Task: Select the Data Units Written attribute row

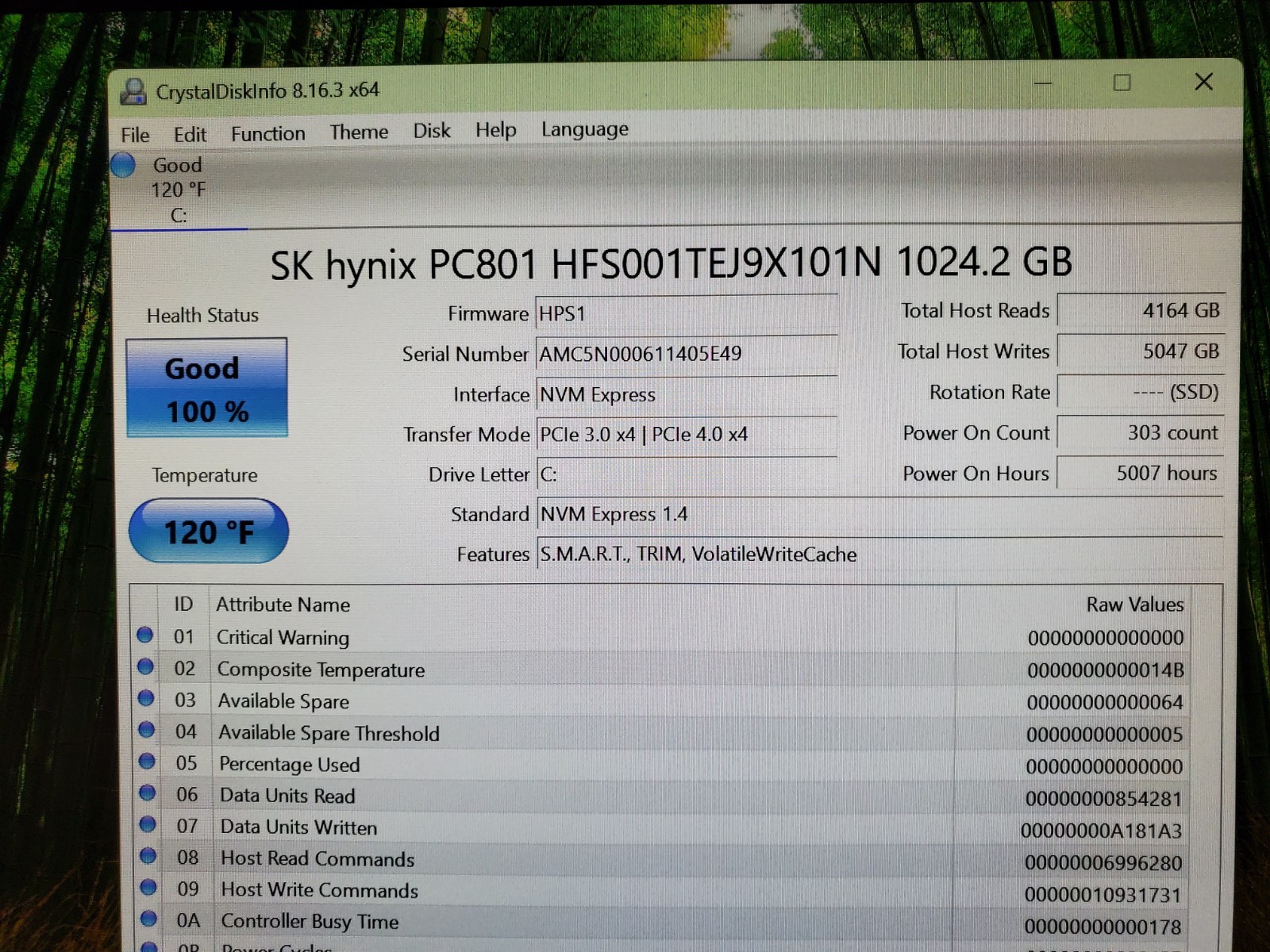Action: (661, 829)
